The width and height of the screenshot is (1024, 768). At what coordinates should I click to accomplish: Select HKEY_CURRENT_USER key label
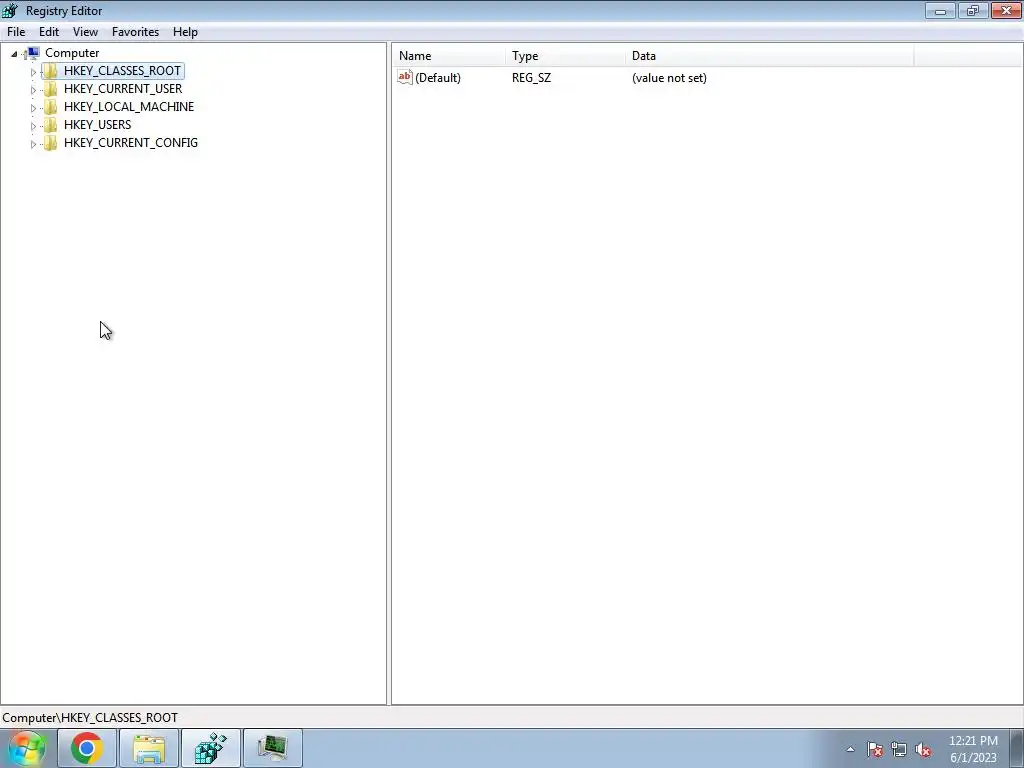123,89
